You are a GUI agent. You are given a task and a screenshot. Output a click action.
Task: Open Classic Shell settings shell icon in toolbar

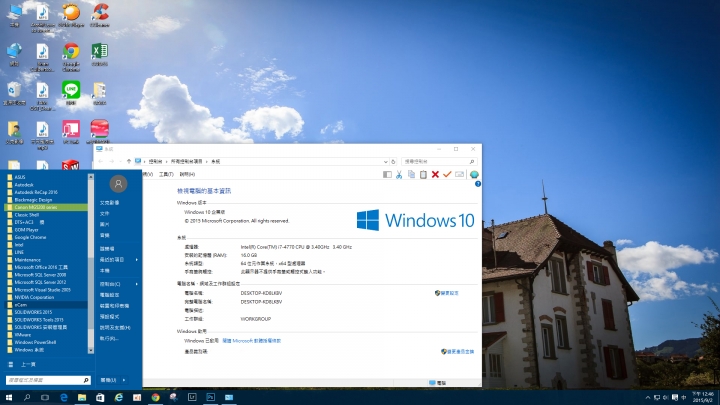point(474,174)
